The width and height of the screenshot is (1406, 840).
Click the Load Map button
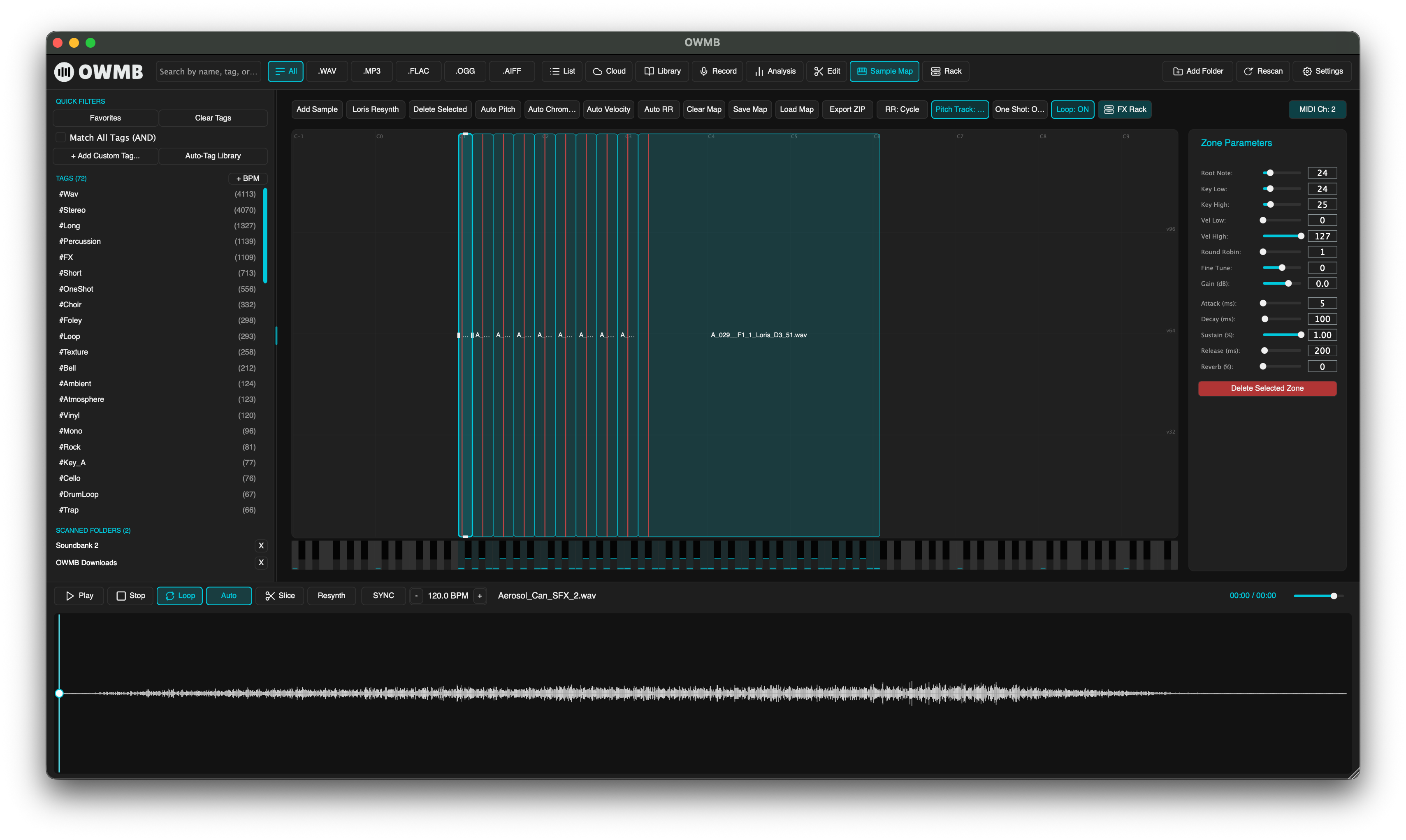coord(796,109)
